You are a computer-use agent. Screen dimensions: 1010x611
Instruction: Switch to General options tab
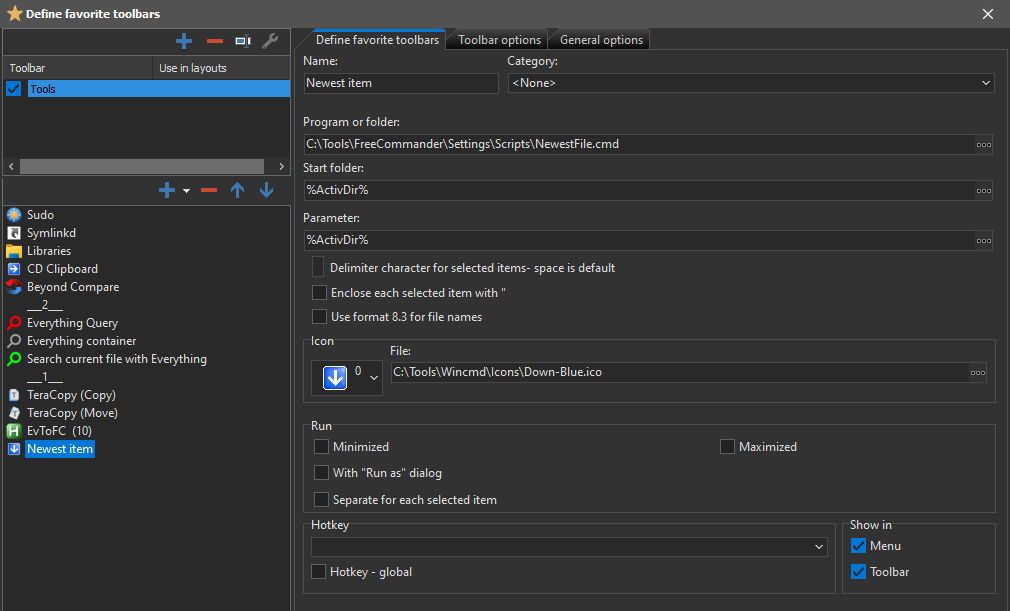(601, 40)
